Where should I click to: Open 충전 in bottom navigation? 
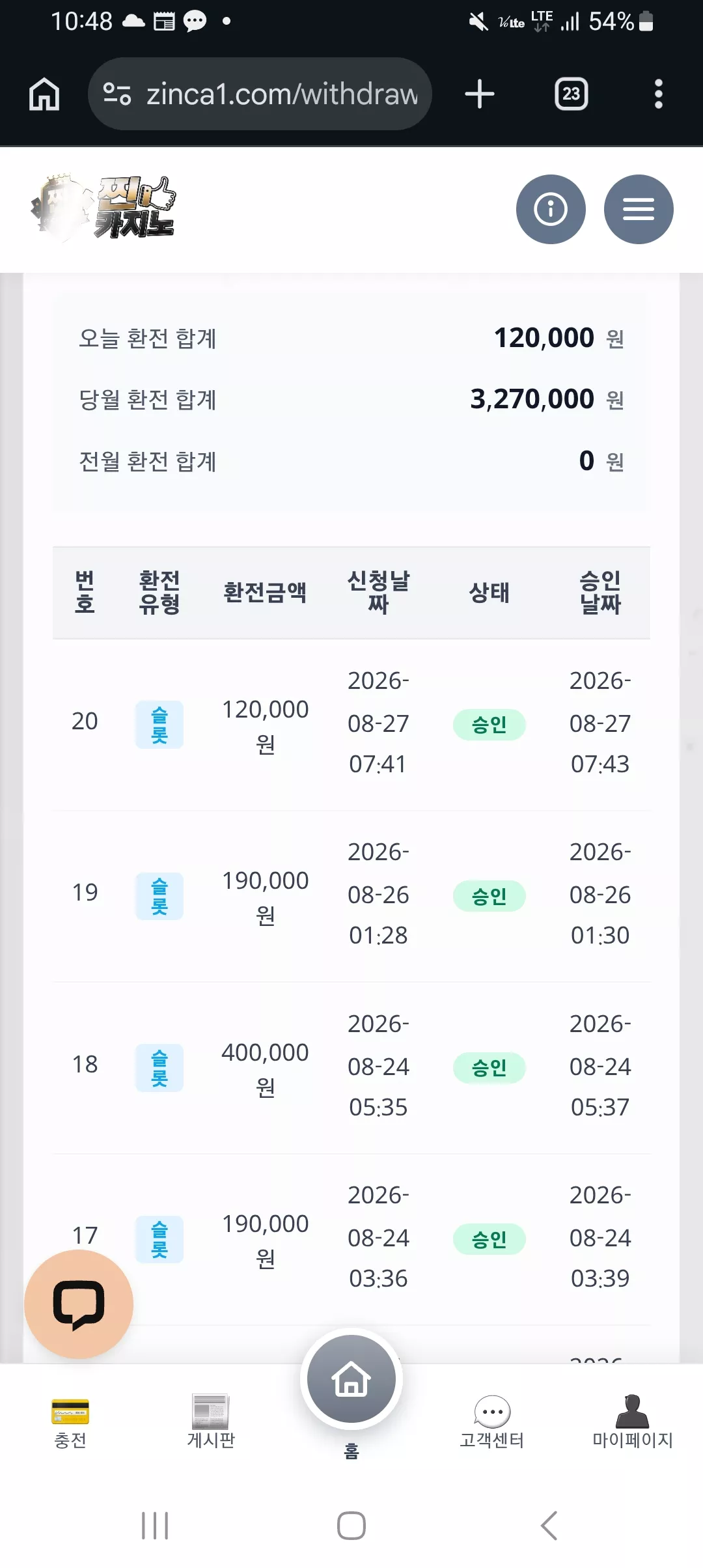[70, 1423]
